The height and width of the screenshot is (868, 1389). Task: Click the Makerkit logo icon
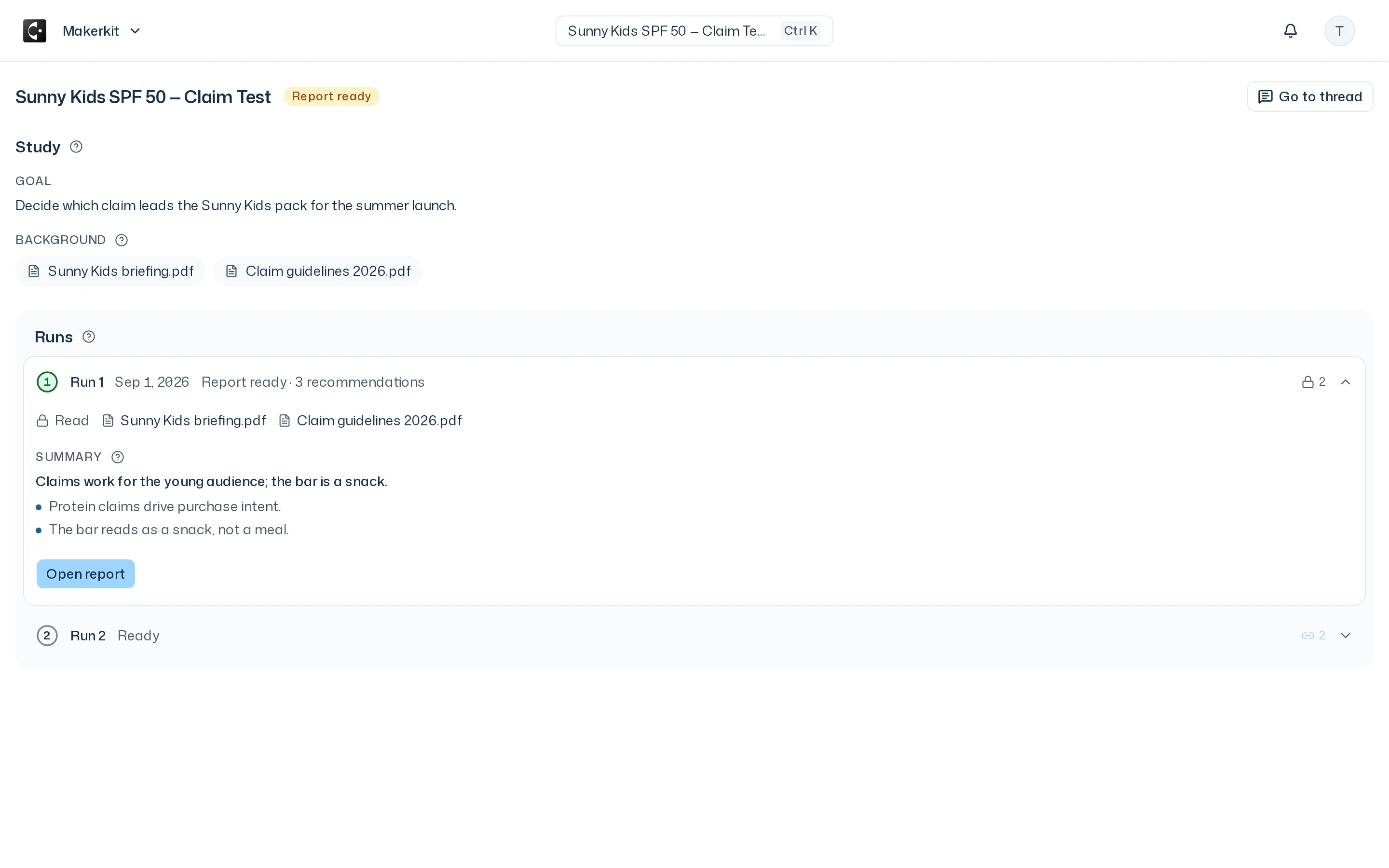click(x=34, y=31)
